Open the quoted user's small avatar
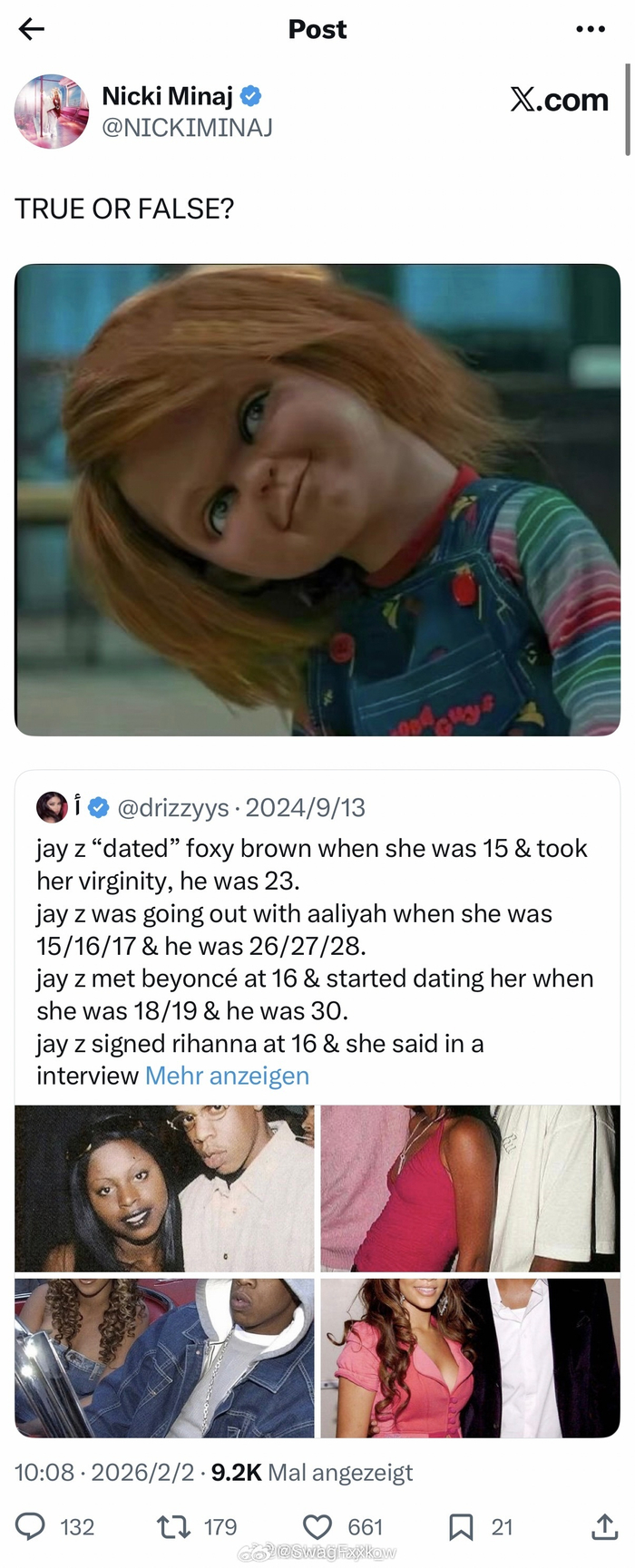The height and width of the screenshot is (1568, 635). click(52, 806)
